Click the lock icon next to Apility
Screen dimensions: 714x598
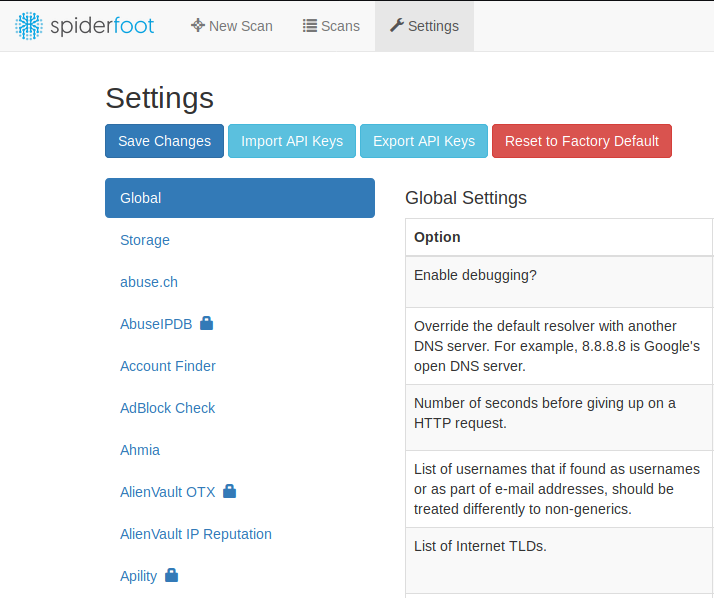[x=171, y=575]
